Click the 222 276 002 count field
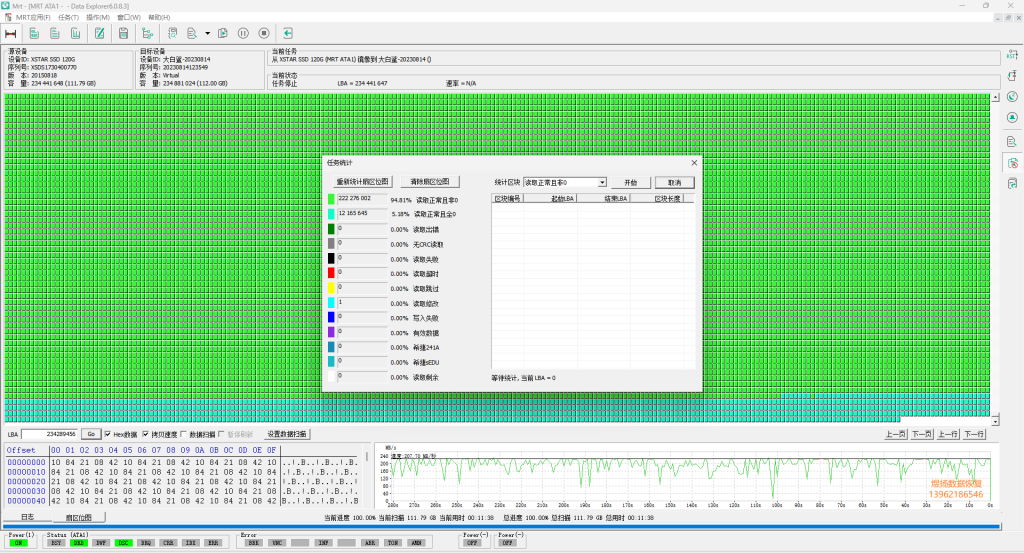The height and width of the screenshot is (553, 1024). click(362, 198)
